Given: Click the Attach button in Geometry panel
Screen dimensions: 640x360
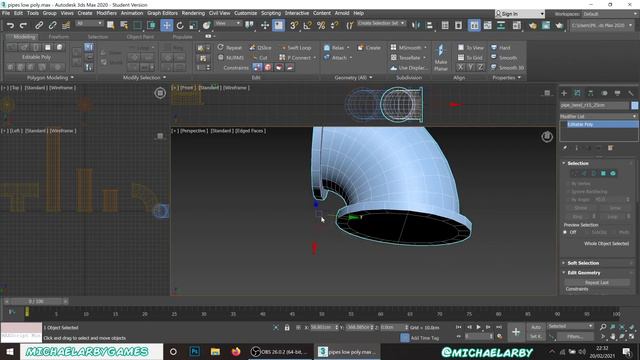Looking at the screenshot, I should pyautogui.click(x=338, y=58).
